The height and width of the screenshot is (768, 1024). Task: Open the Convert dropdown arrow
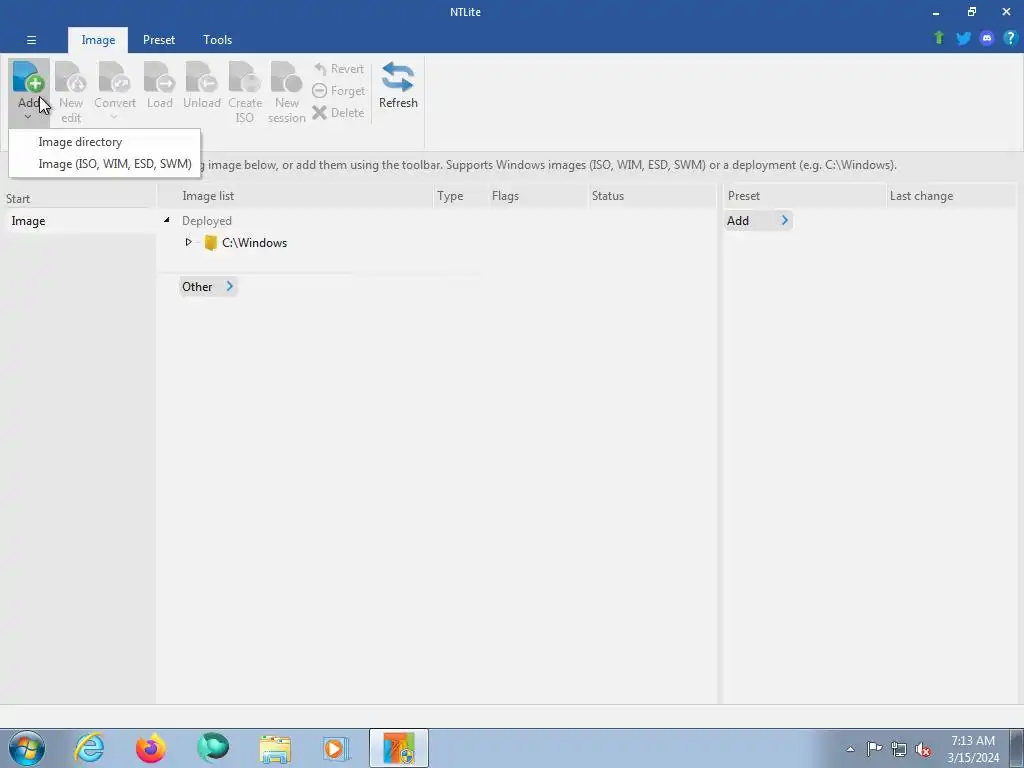[114, 118]
